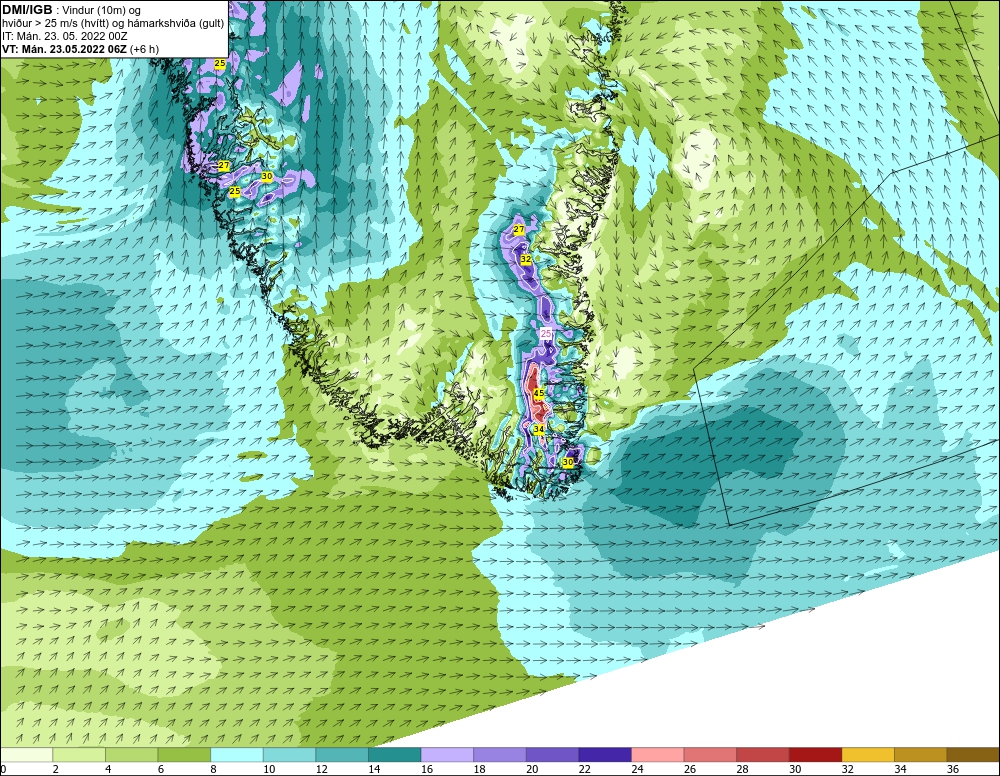Select the legend scale number 16
1000x776 pixels.
[427, 769]
